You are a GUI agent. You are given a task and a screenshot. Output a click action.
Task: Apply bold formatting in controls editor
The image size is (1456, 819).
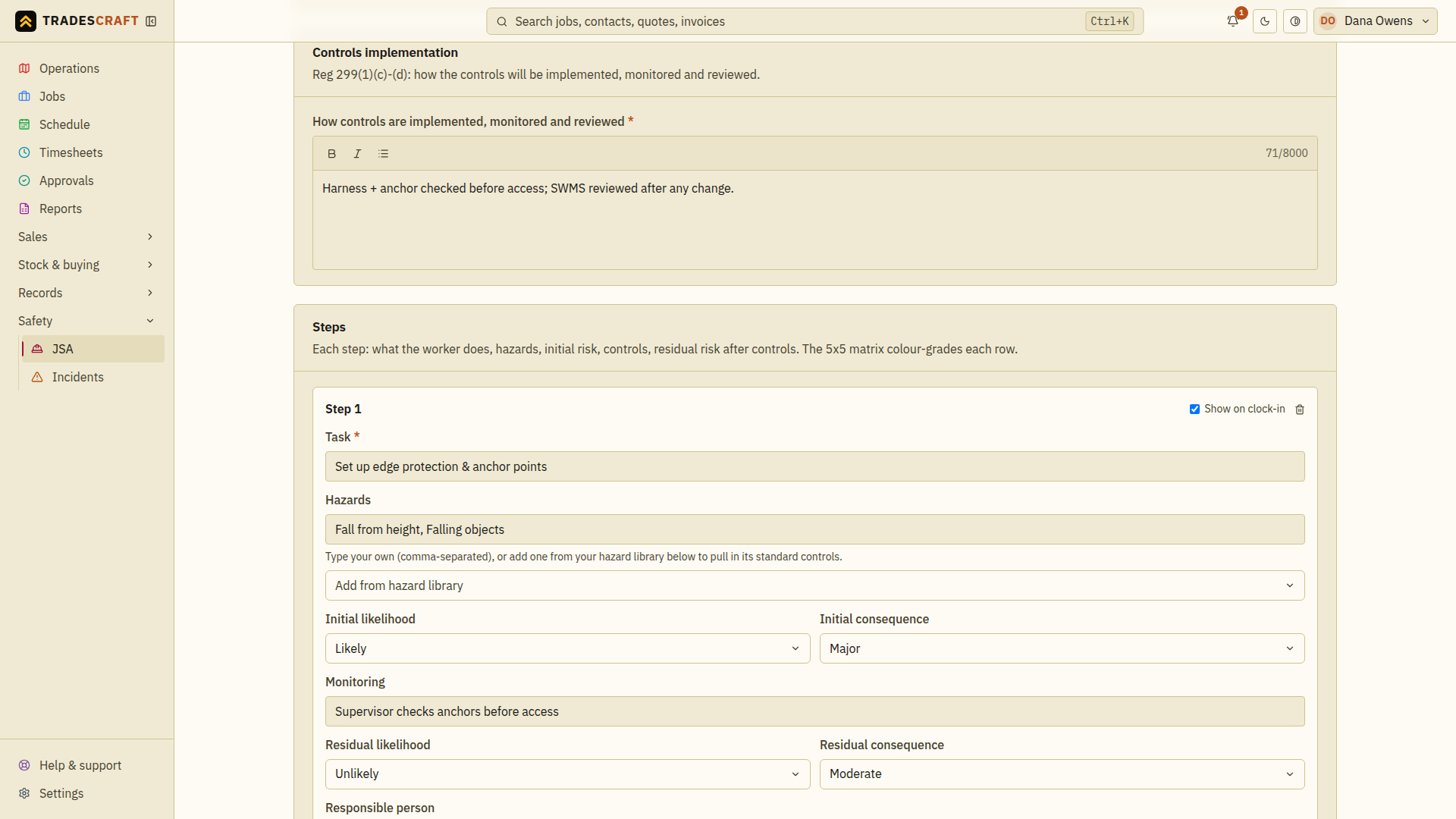(x=331, y=153)
